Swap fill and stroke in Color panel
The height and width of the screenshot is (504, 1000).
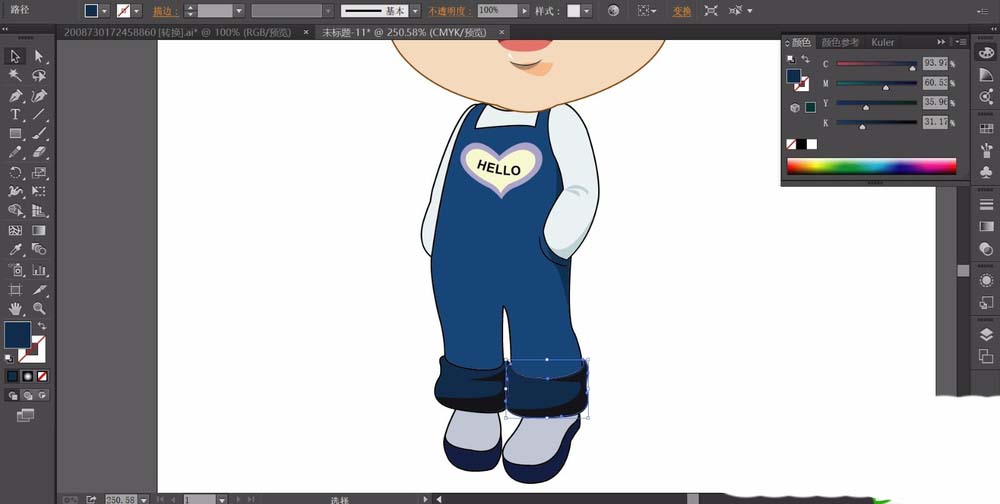click(805, 59)
